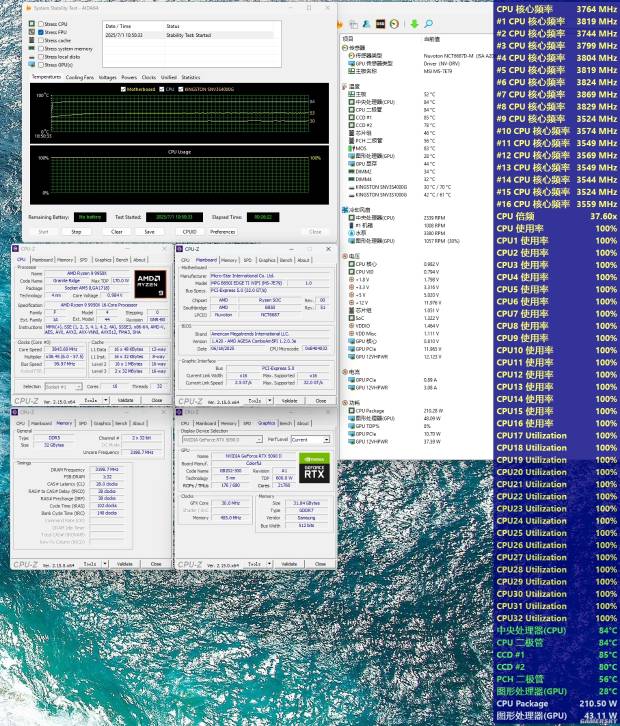620x726 pixels.
Task: Toggle the KINGSTON SNV3S4000G graph checkbox
Action: 181,89
